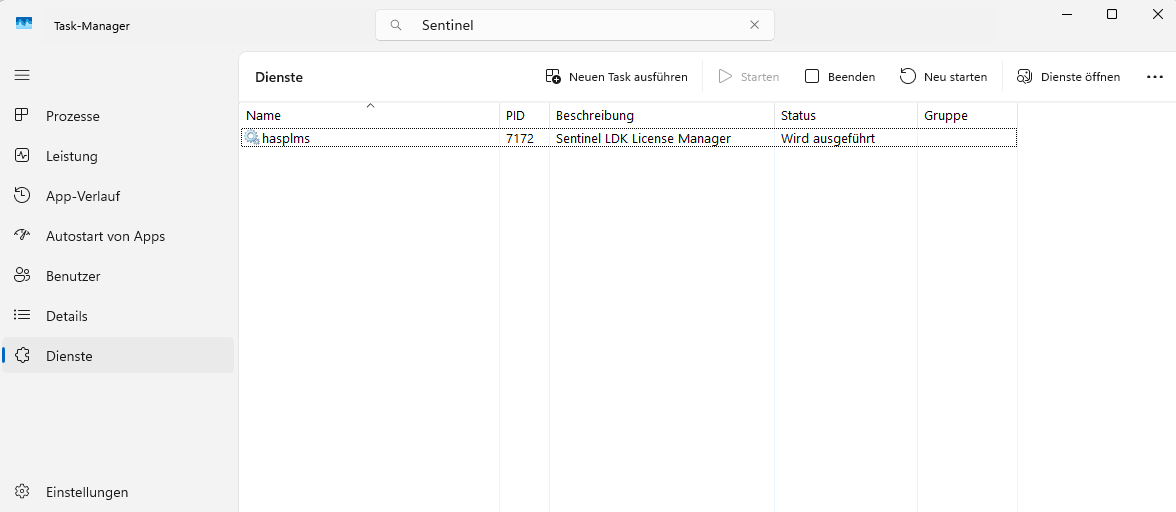This screenshot has width=1176, height=512.
Task: Clear the Sentinel search text
Action: [754, 25]
